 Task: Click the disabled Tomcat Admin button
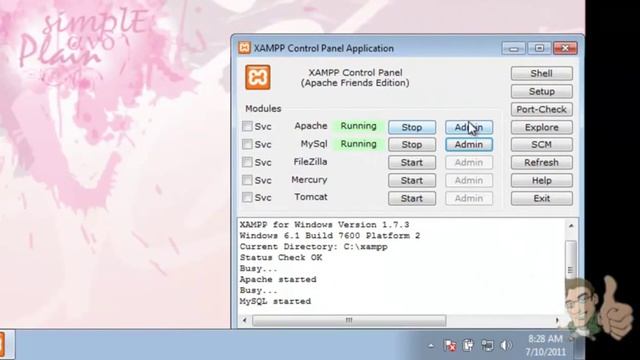pyautogui.click(x=469, y=198)
